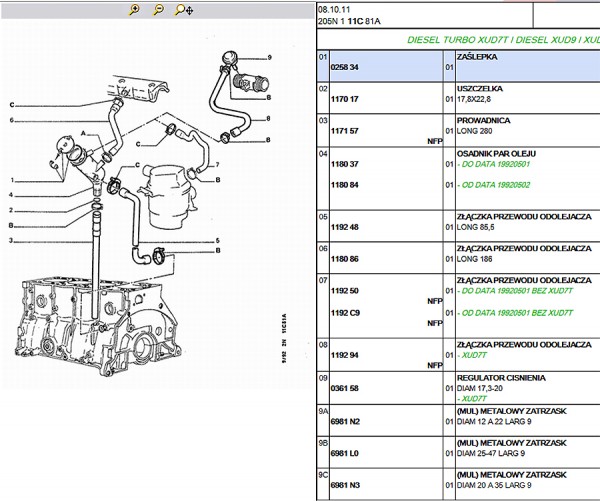Click the zoom out magnifier icon

pos(158,10)
